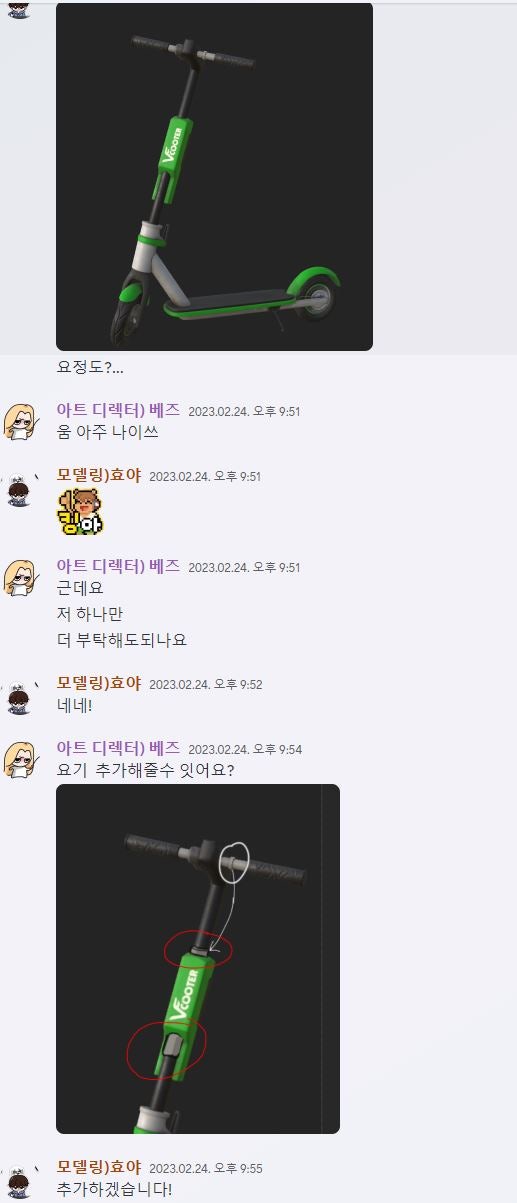The height and width of the screenshot is (1203, 517).
Task: Click 베즈's avatar beside the "요기 추가해줄수 잇어요?" message
Action: tap(21, 759)
